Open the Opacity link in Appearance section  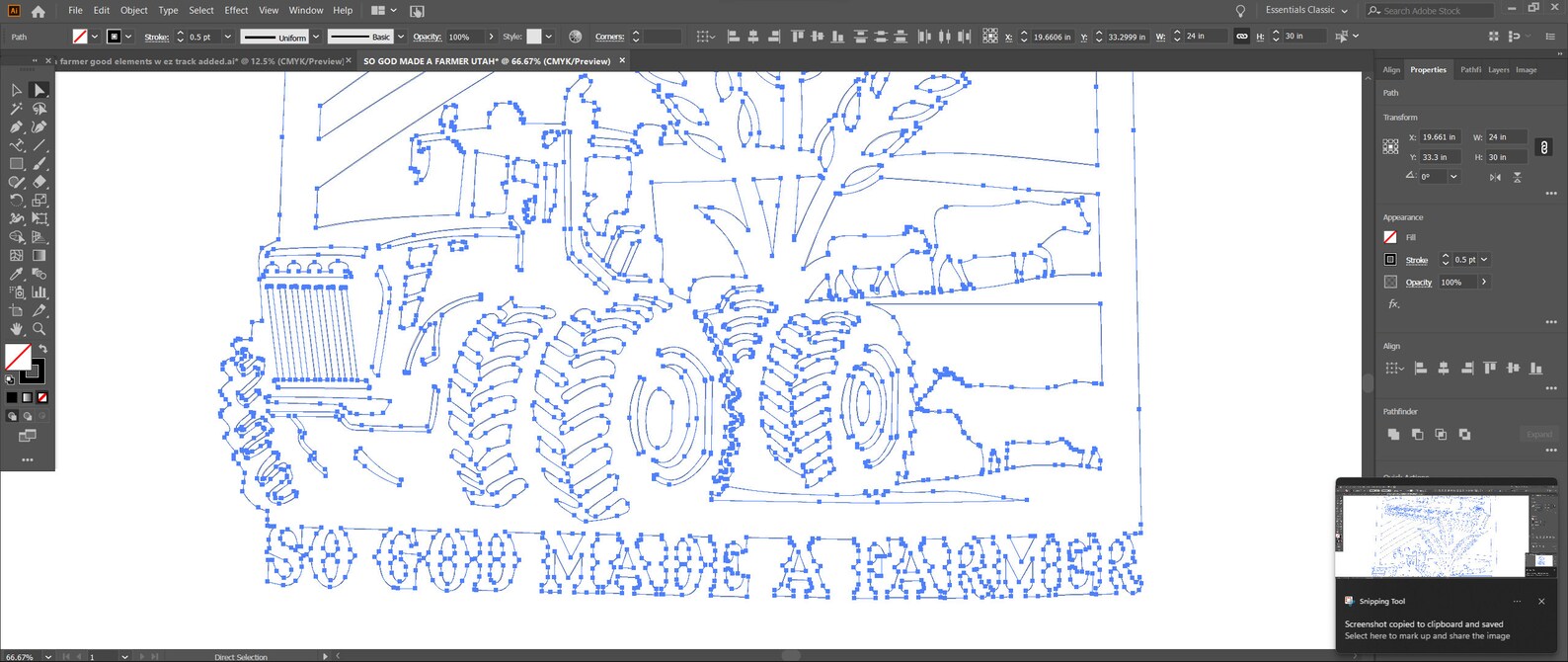(x=1418, y=283)
